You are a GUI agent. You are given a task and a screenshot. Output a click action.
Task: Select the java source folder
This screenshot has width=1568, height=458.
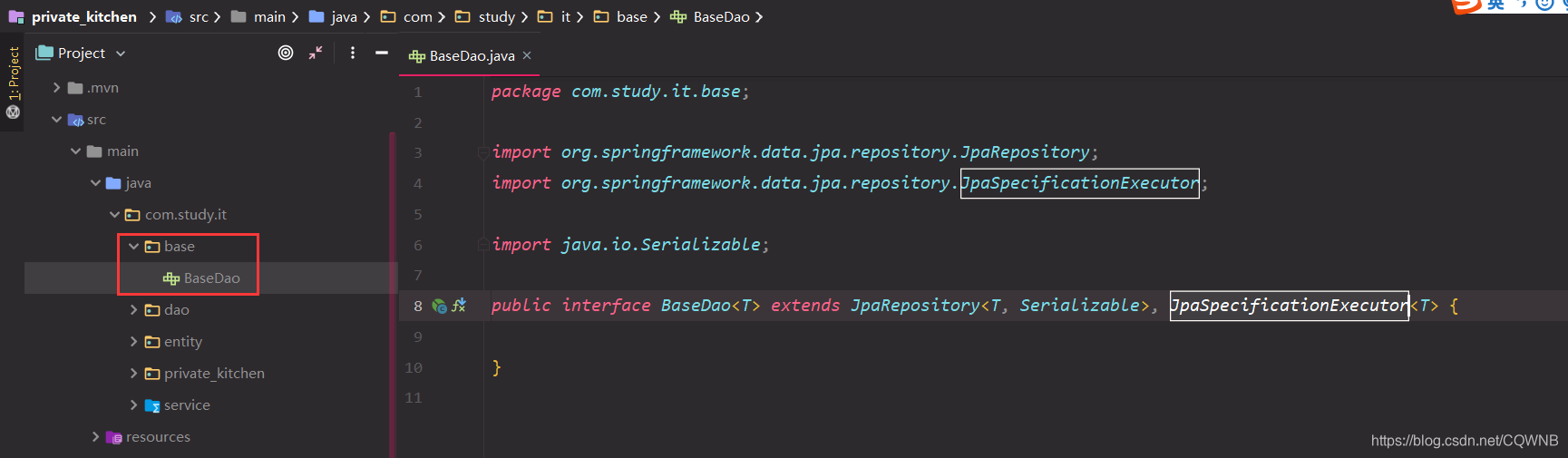[x=210, y=183]
